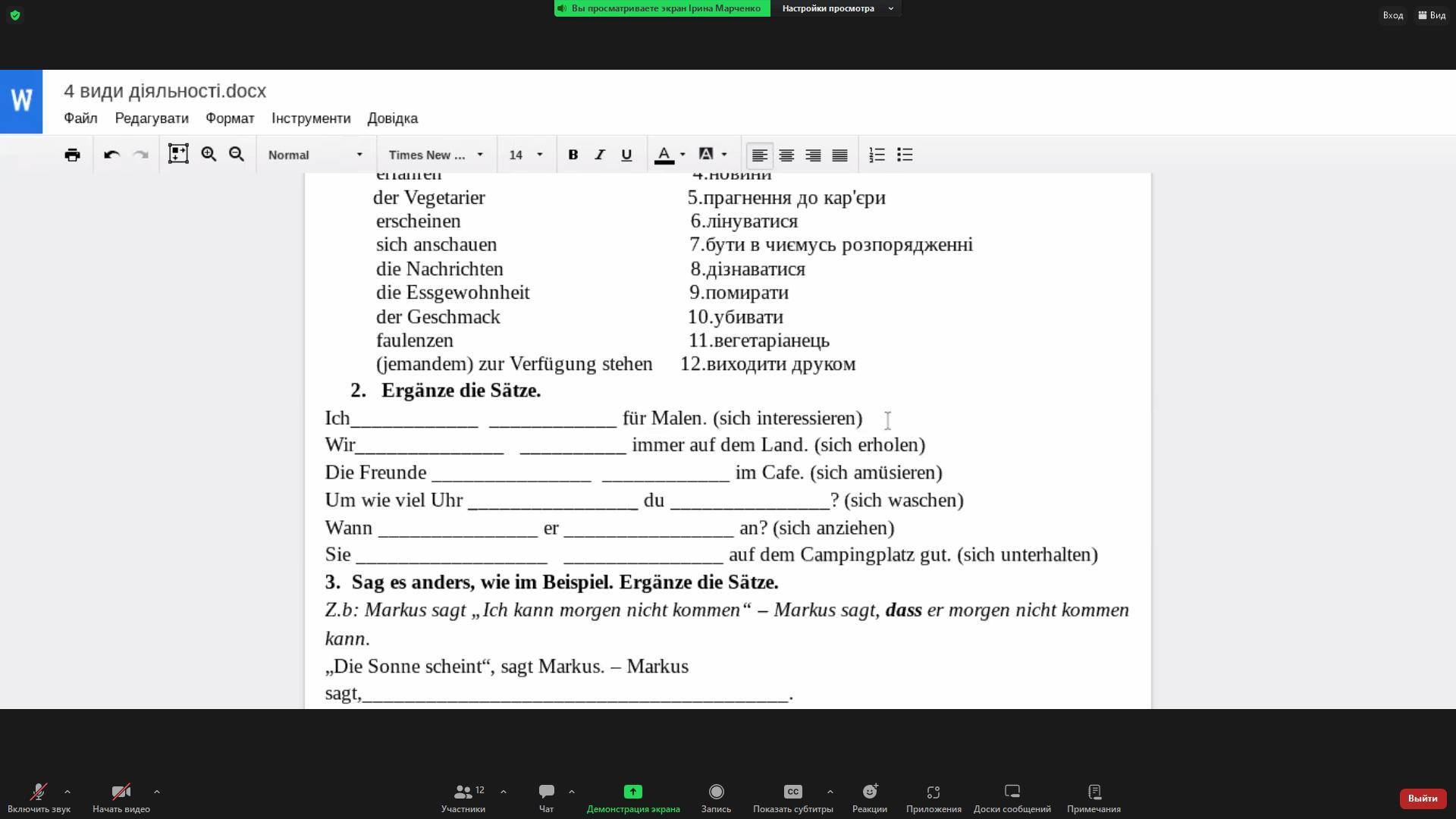
Task: Leave meeting with Выйти button
Action: (1423, 799)
